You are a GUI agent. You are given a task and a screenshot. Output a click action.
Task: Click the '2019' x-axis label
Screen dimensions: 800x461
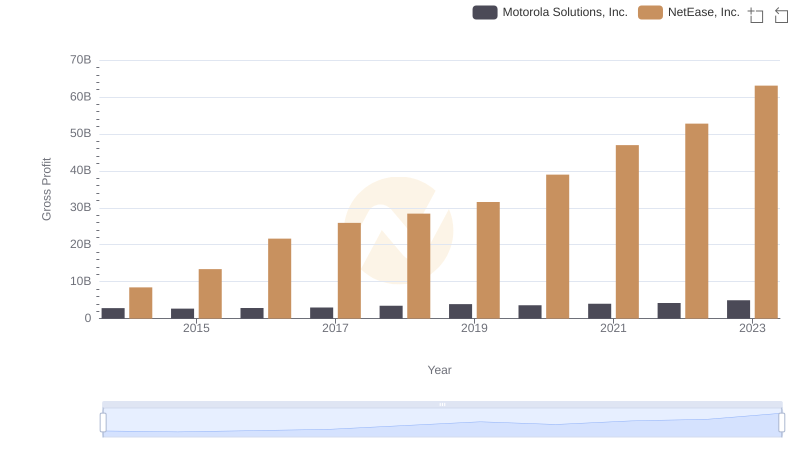coord(474,328)
